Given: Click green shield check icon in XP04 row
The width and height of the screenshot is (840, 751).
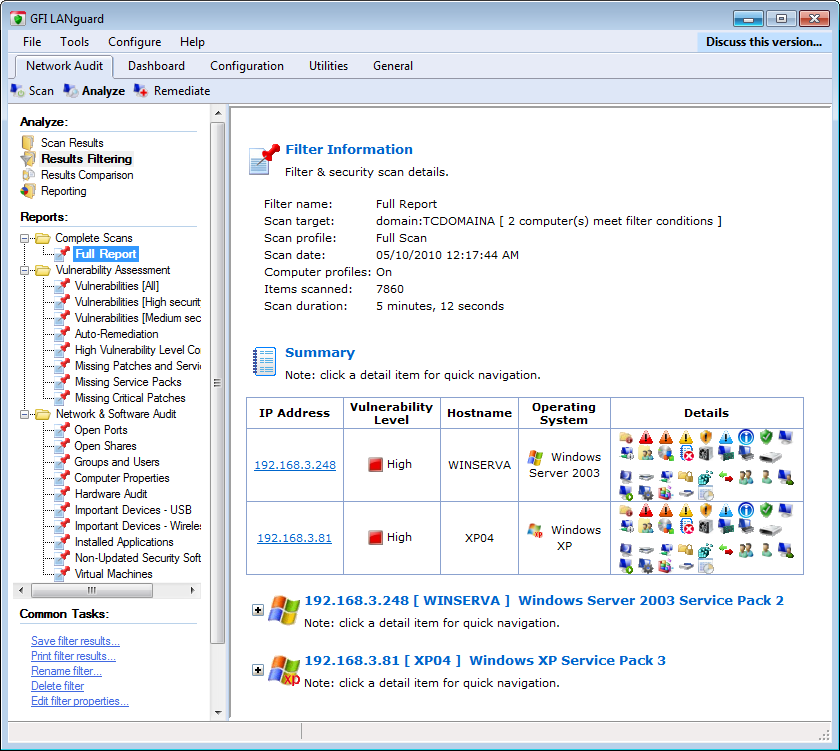Looking at the screenshot, I should (x=766, y=510).
